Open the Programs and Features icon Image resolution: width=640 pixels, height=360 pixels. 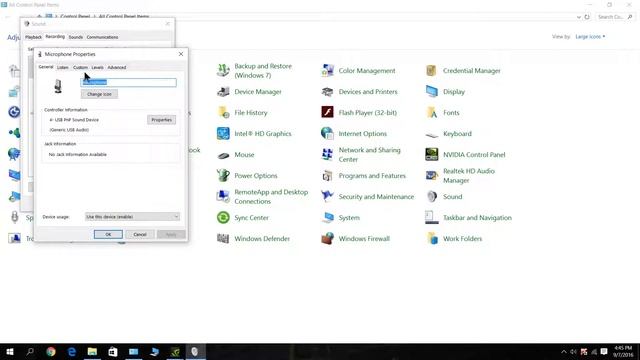click(x=327, y=176)
